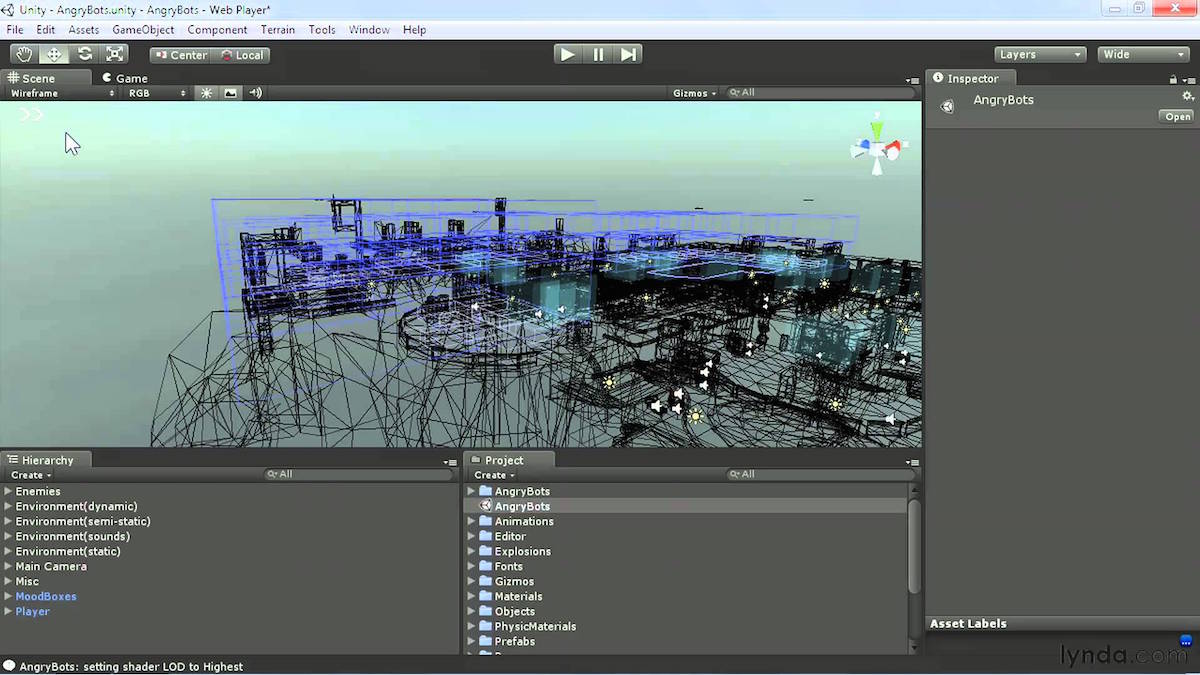Click the Scene view search field

(820, 93)
